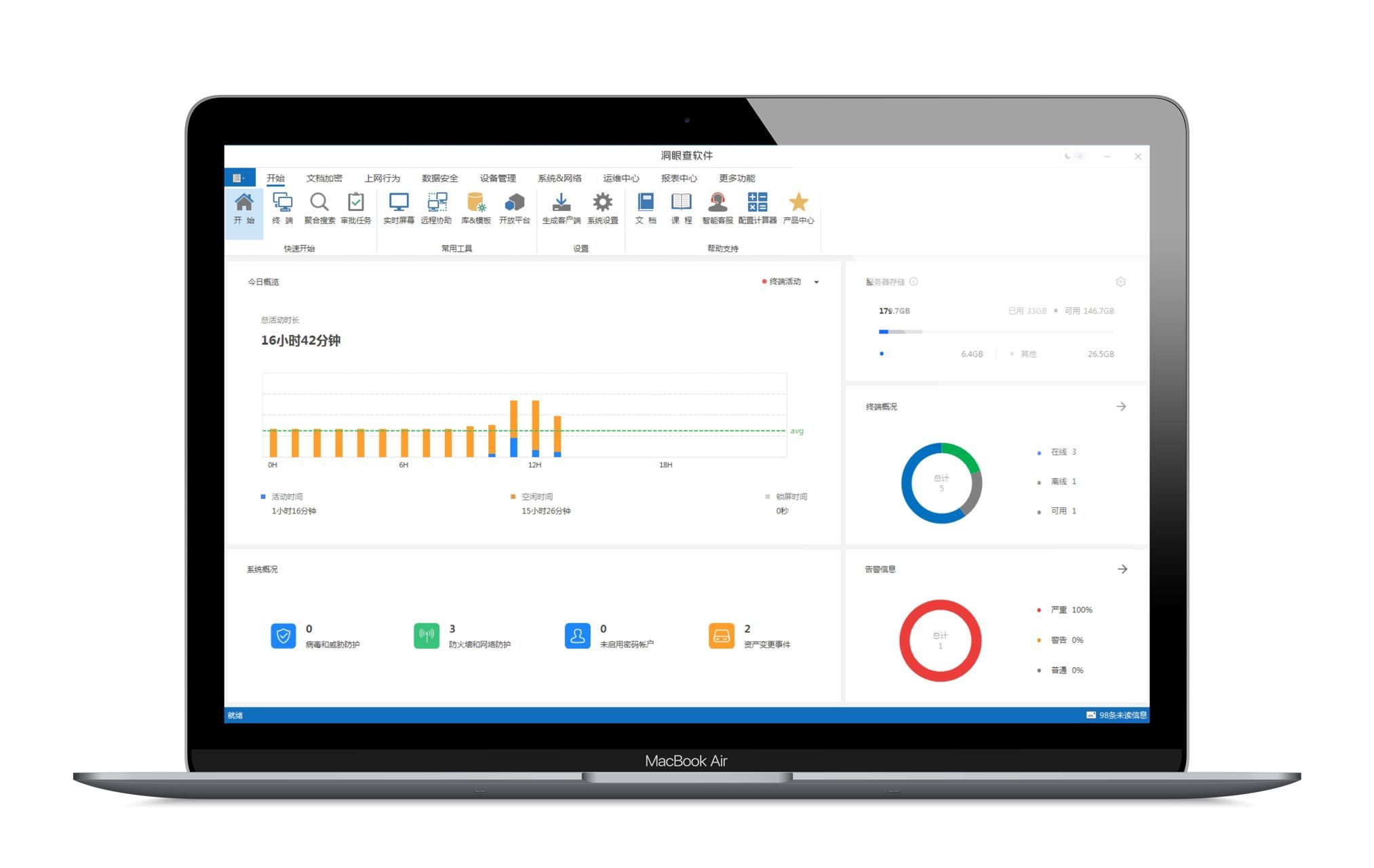Expand the 终端概况 (terminal overview) arrow

[x=1123, y=405]
